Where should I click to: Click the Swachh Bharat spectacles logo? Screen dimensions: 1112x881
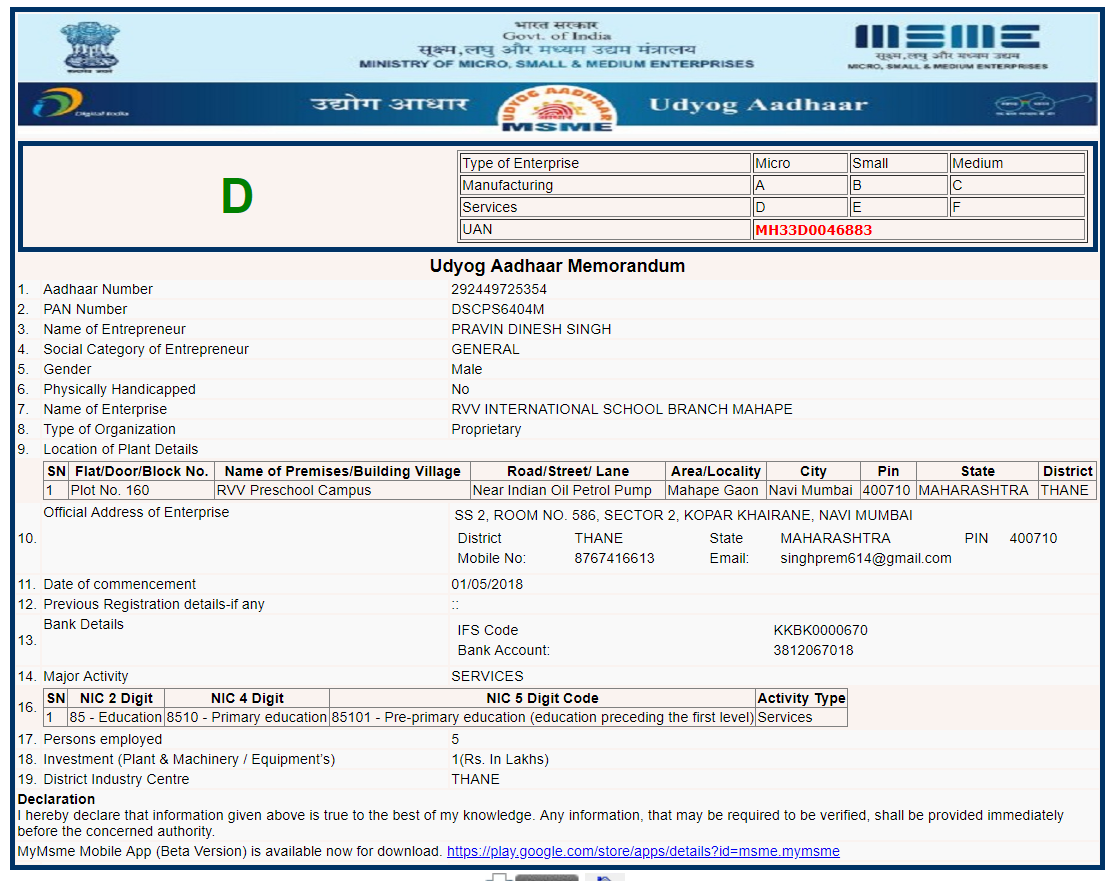1039,104
